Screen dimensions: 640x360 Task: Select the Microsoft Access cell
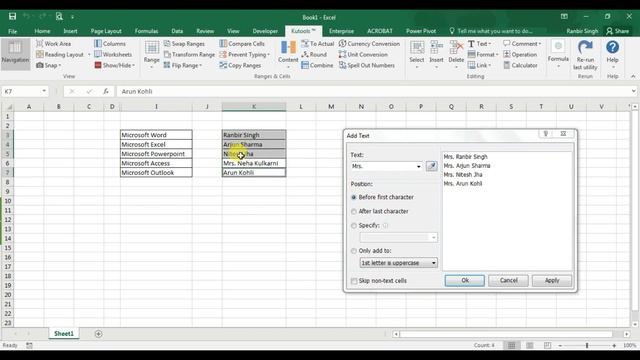point(156,163)
